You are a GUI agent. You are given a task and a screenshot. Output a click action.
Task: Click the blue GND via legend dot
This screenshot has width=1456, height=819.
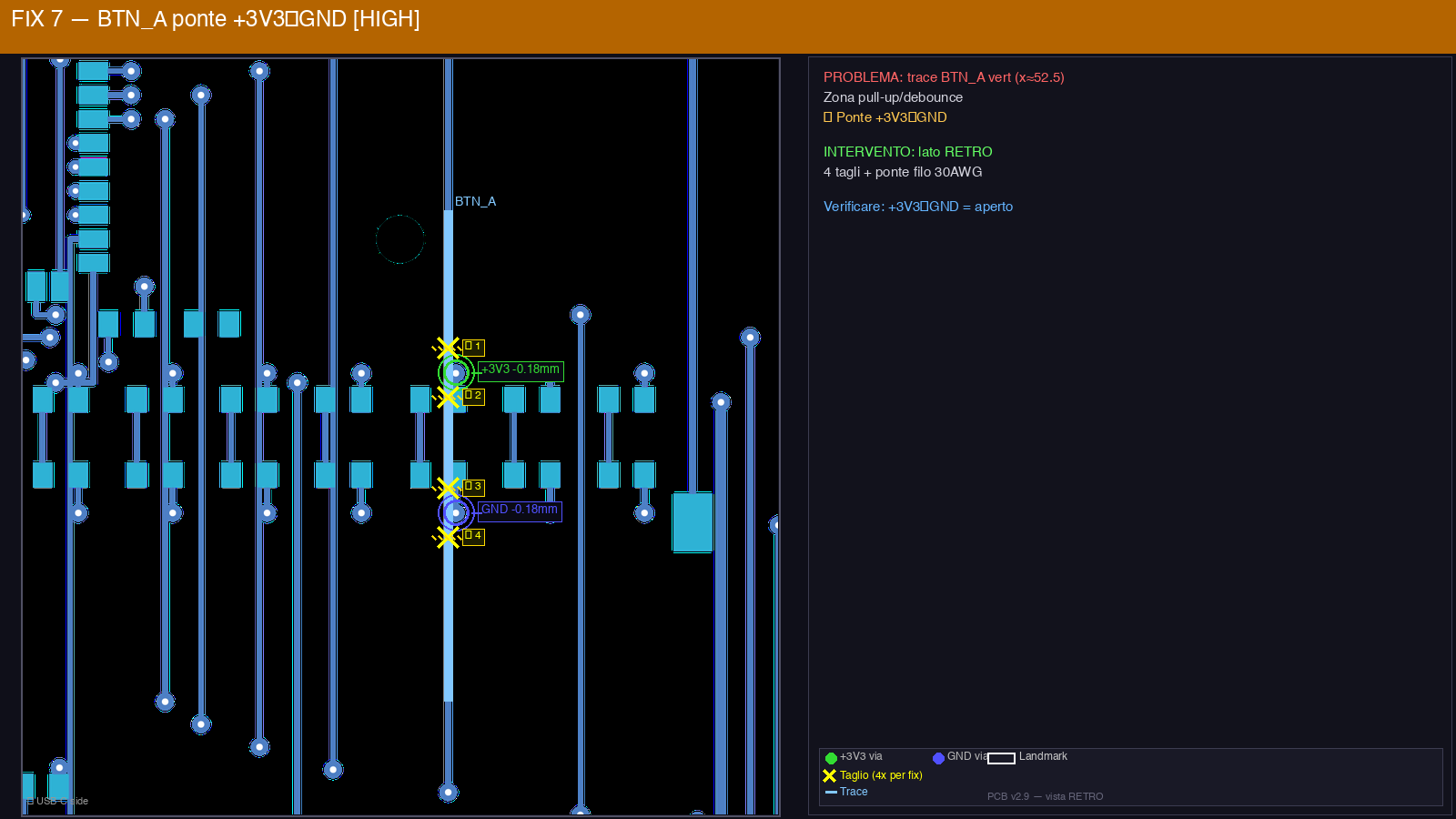pos(938,758)
